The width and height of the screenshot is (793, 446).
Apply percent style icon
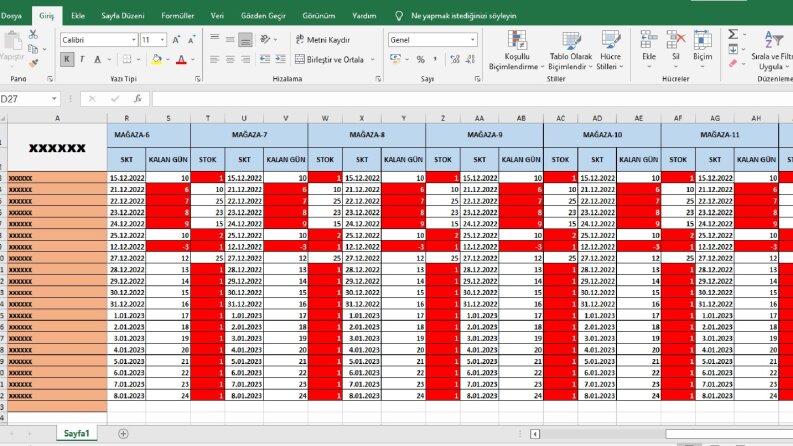pos(420,60)
